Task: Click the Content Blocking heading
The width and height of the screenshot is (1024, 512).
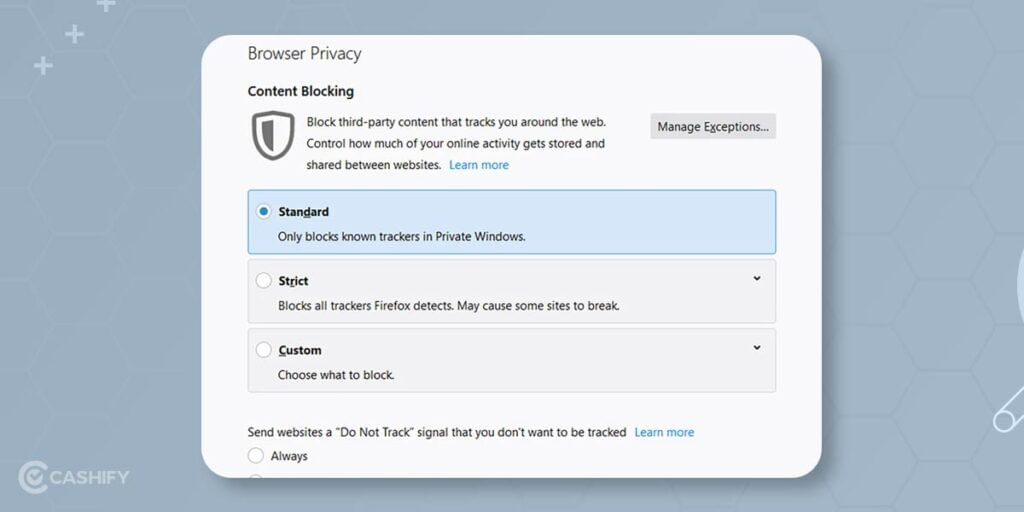Action: point(300,91)
